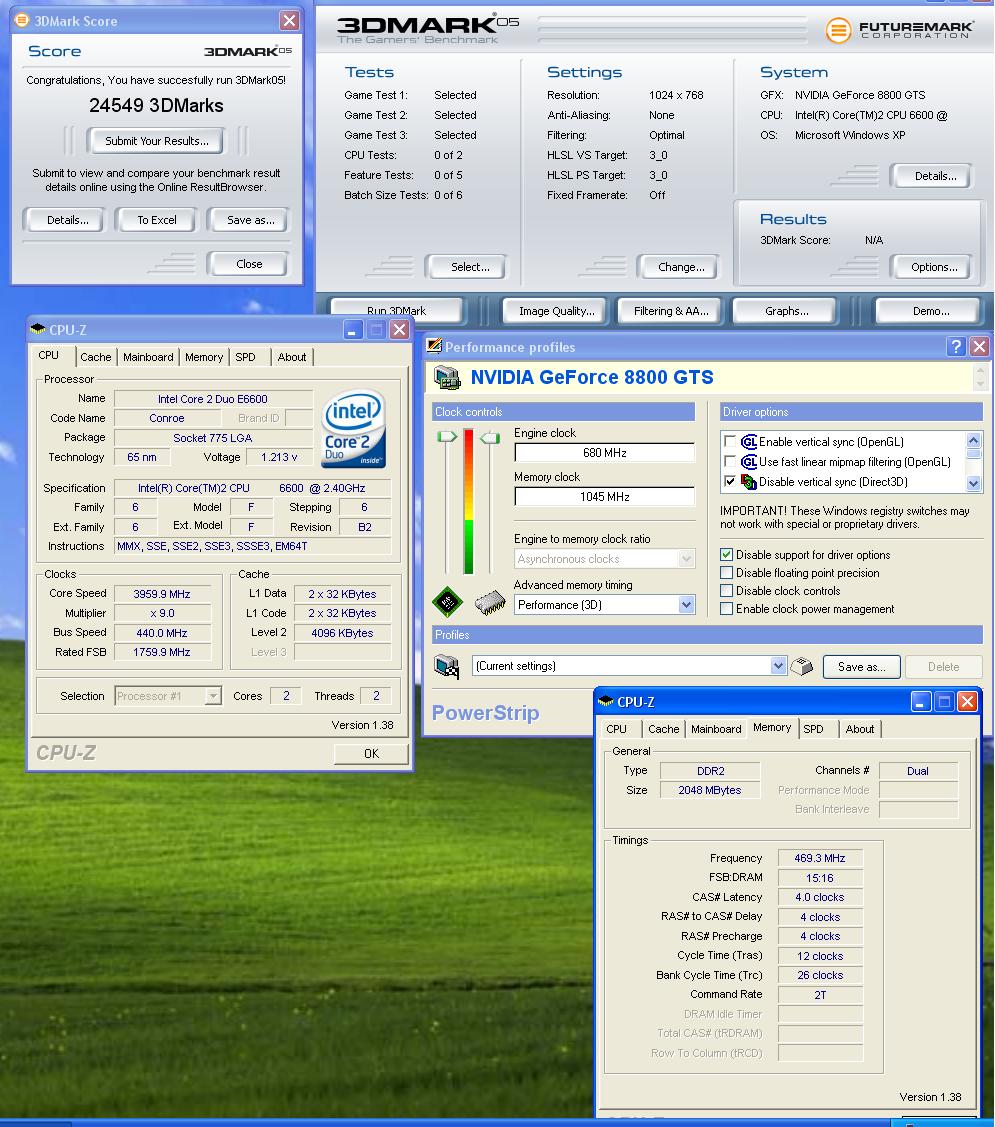The width and height of the screenshot is (995, 1127).
Task: Click the driver options list scroll up arrow
Action: [973, 440]
